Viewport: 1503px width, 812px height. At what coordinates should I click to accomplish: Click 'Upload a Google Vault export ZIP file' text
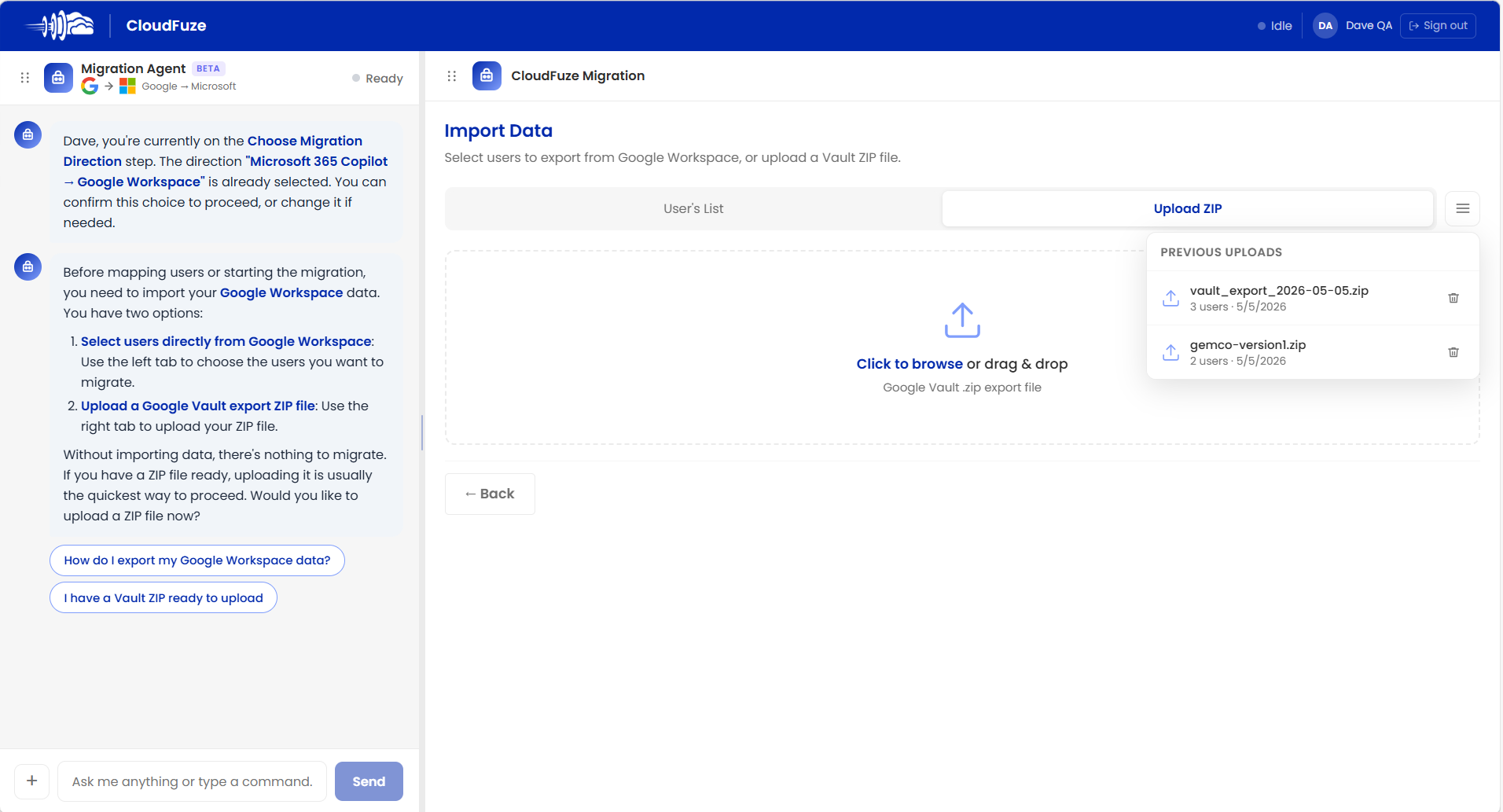198,406
